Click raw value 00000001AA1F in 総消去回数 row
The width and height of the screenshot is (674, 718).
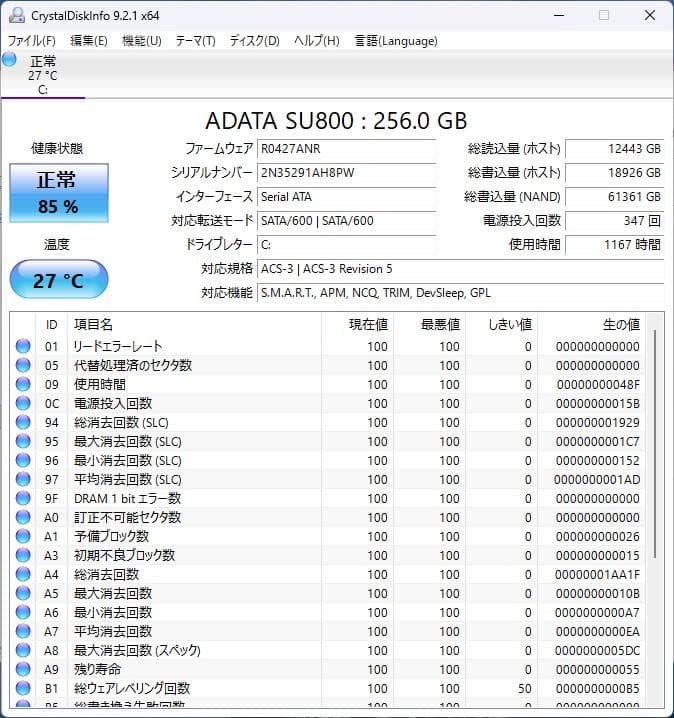click(x=597, y=575)
